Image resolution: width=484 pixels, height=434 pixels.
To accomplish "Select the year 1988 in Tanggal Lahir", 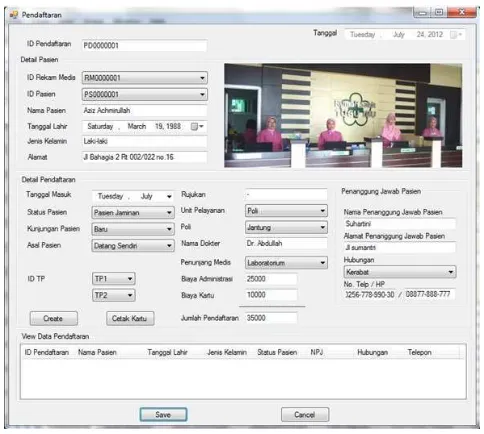I will pos(174,127).
